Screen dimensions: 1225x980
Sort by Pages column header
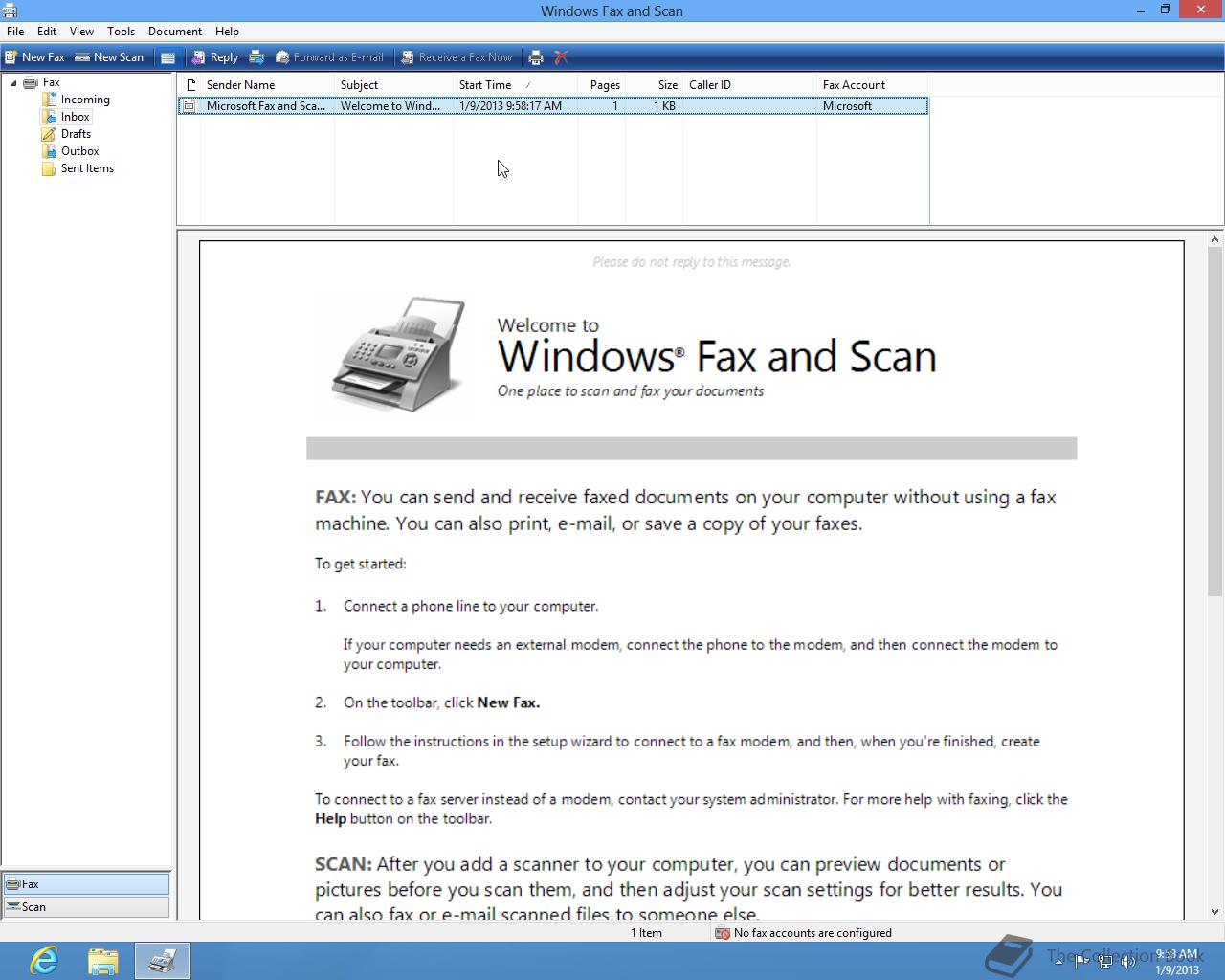click(x=601, y=85)
